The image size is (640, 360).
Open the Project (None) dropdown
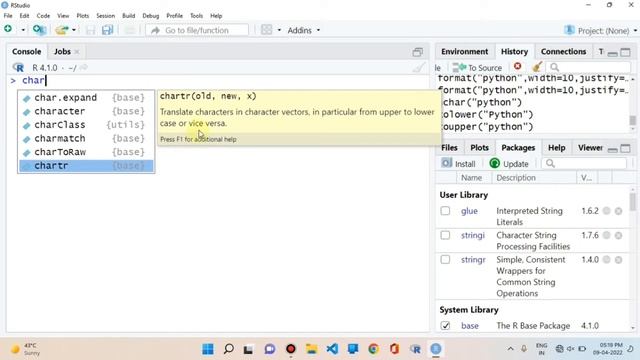(607, 31)
